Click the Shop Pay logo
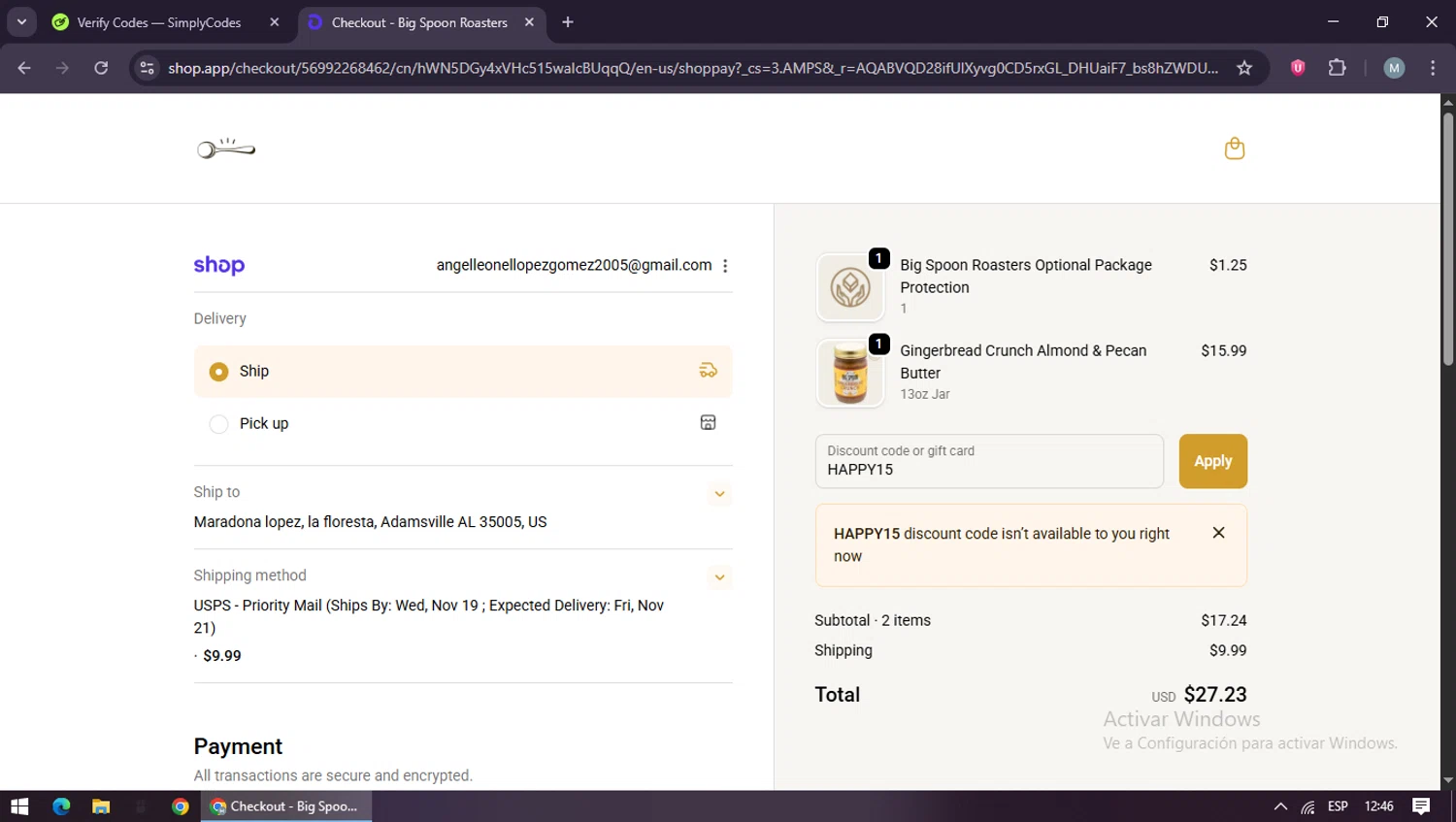Screen dimensions: 1456x822 tap(219, 265)
